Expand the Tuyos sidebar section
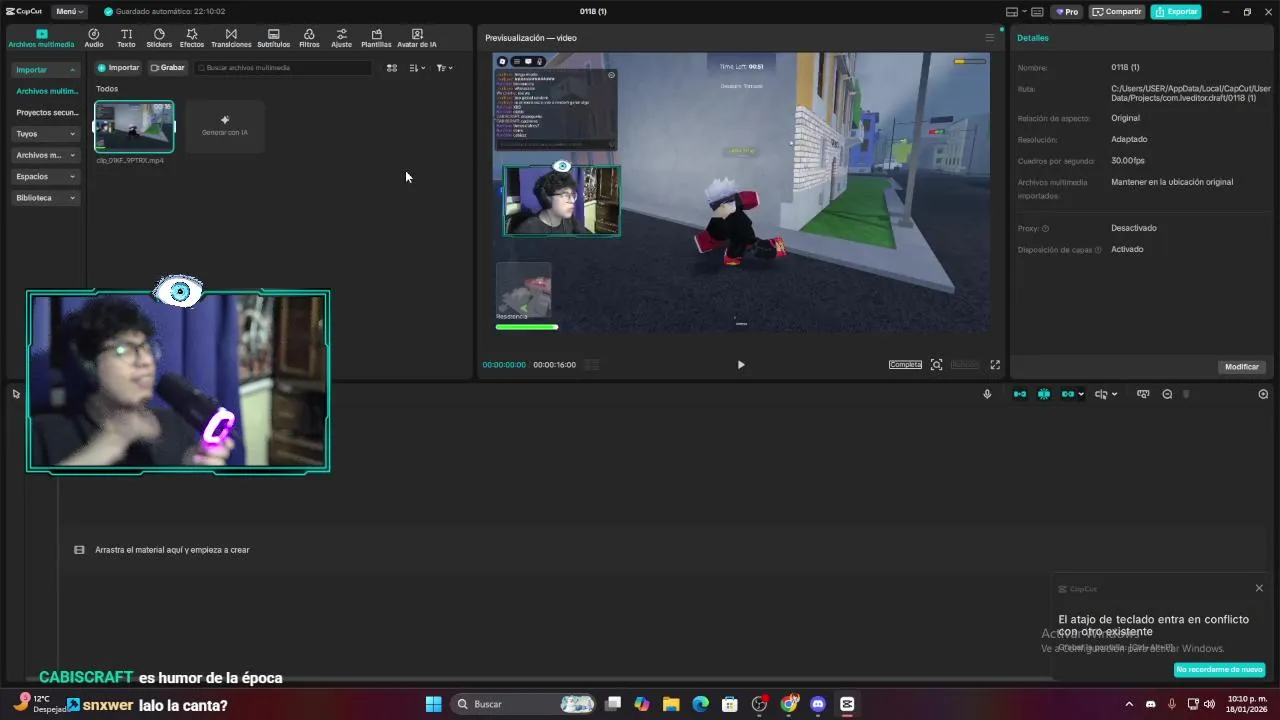The width and height of the screenshot is (1280, 720). (x=45, y=134)
